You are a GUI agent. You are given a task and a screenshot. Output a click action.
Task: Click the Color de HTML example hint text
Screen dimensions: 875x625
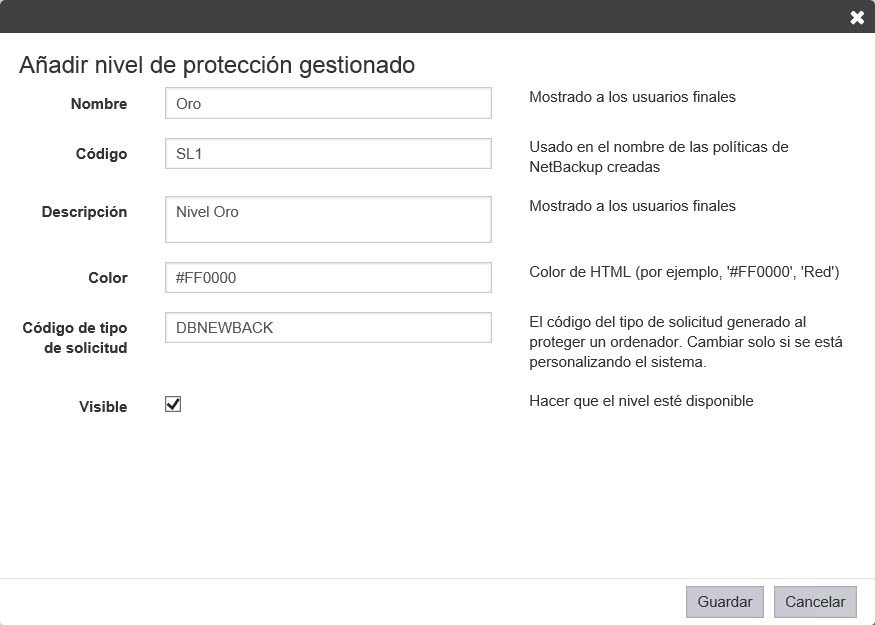pos(684,272)
